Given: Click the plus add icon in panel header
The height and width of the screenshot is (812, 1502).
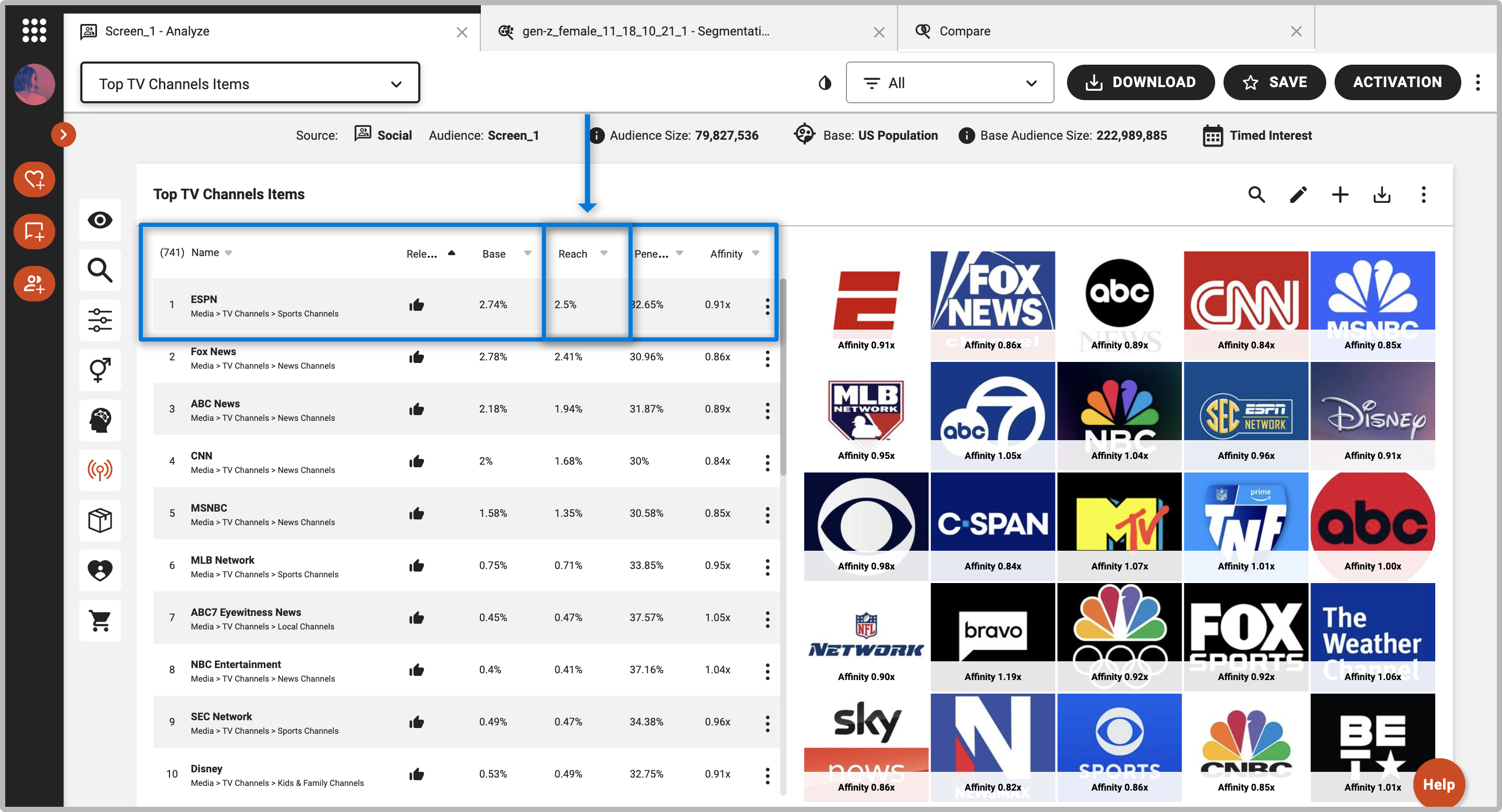Looking at the screenshot, I should (x=1340, y=195).
